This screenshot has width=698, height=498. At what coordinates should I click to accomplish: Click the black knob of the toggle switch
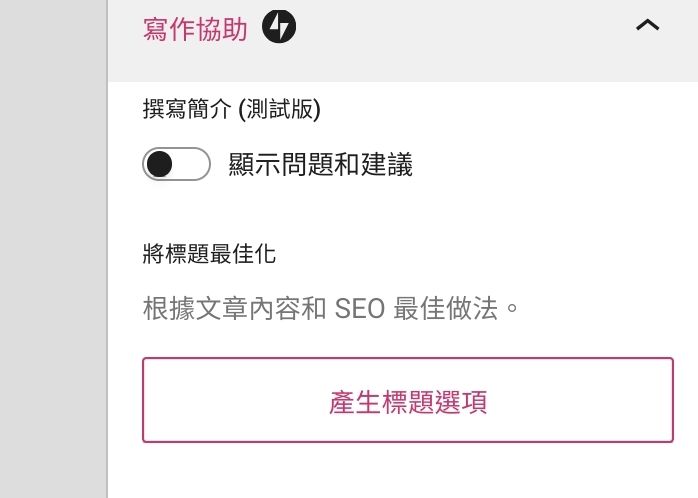161,164
